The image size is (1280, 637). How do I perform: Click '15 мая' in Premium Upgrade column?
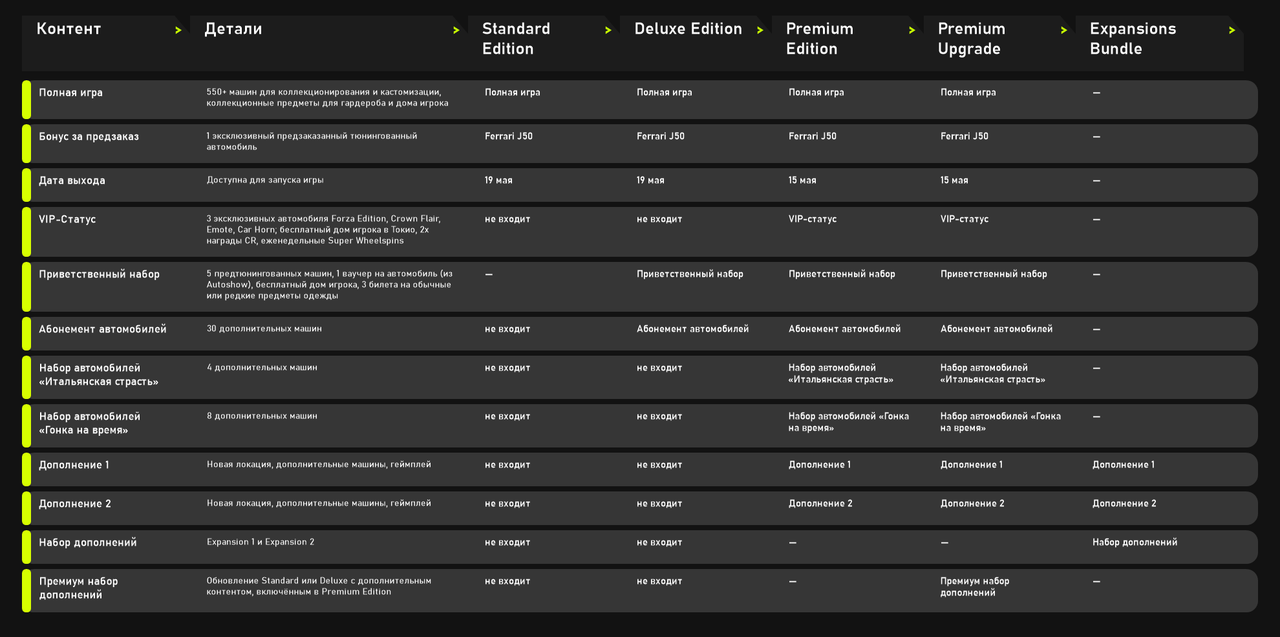click(x=955, y=181)
